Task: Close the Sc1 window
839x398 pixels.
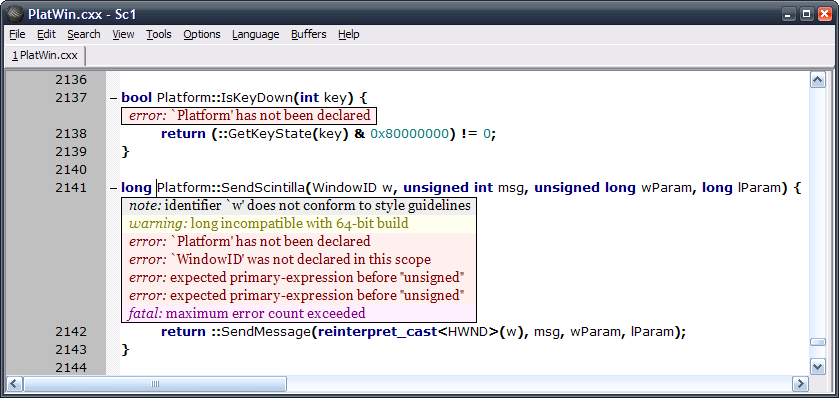Action: (x=824, y=14)
